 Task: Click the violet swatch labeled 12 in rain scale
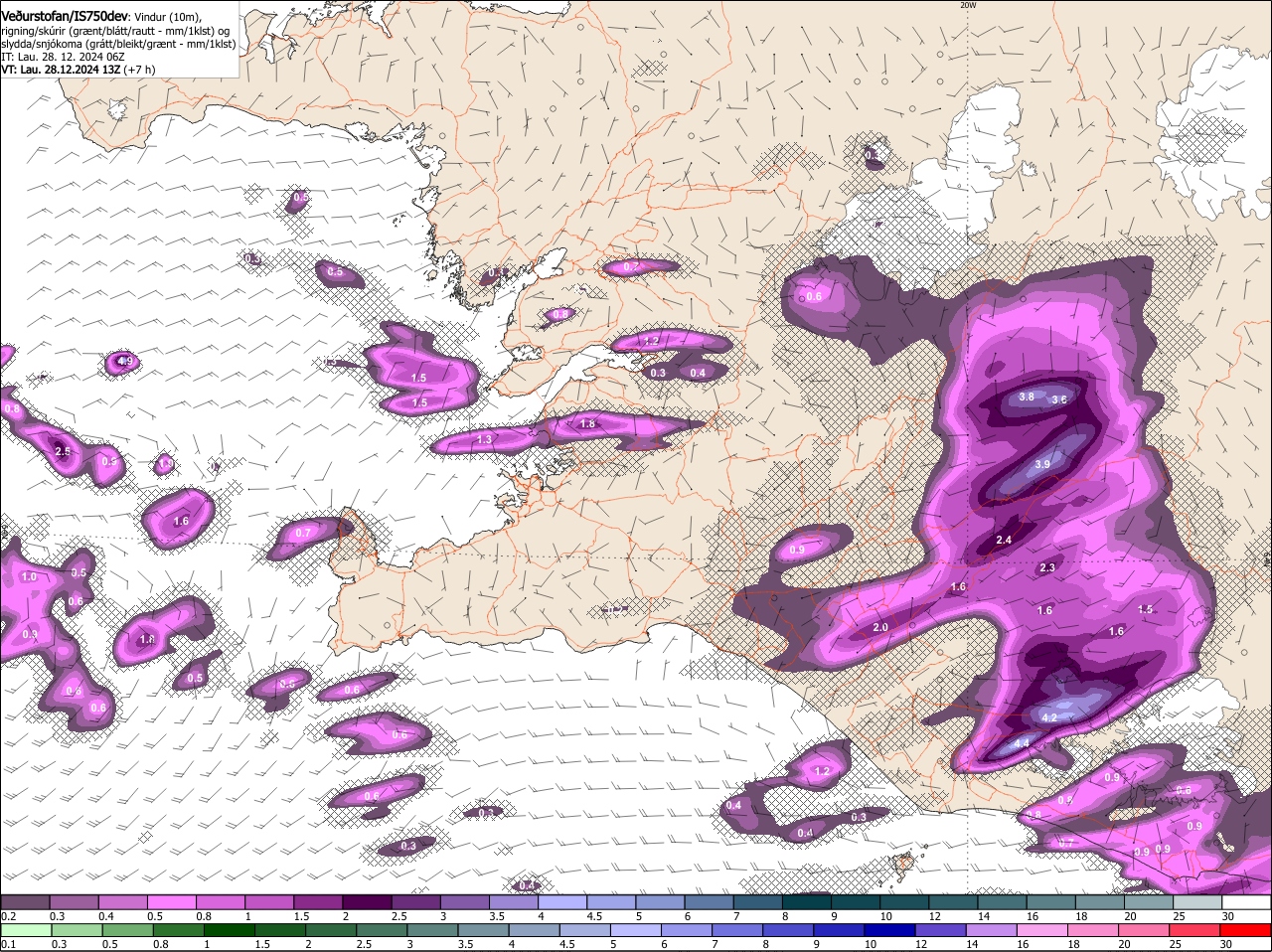(x=941, y=929)
